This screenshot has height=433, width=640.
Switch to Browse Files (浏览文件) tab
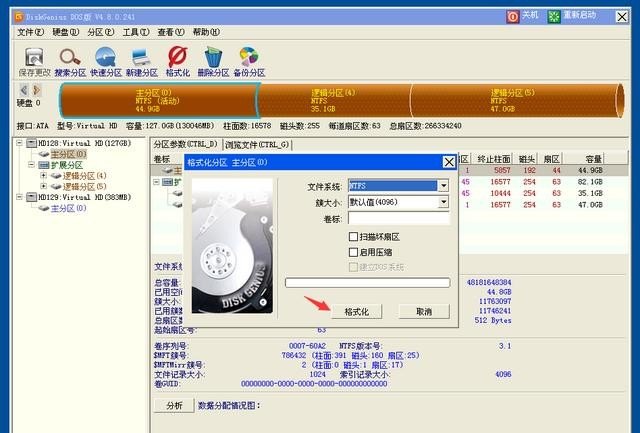point(257,145)
